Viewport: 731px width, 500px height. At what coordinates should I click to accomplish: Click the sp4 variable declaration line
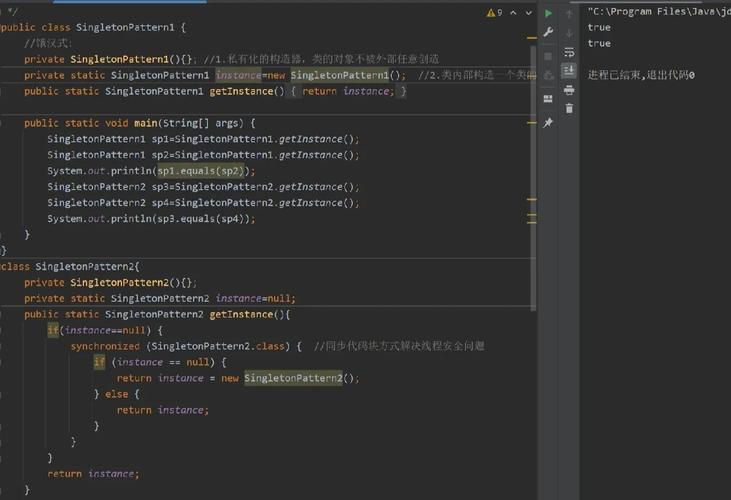click(x=203, y=203)
